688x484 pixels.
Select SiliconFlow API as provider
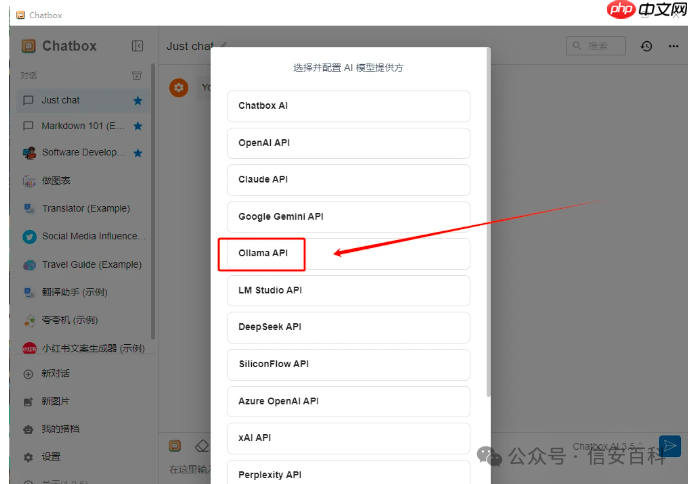(x=348, y=364)
